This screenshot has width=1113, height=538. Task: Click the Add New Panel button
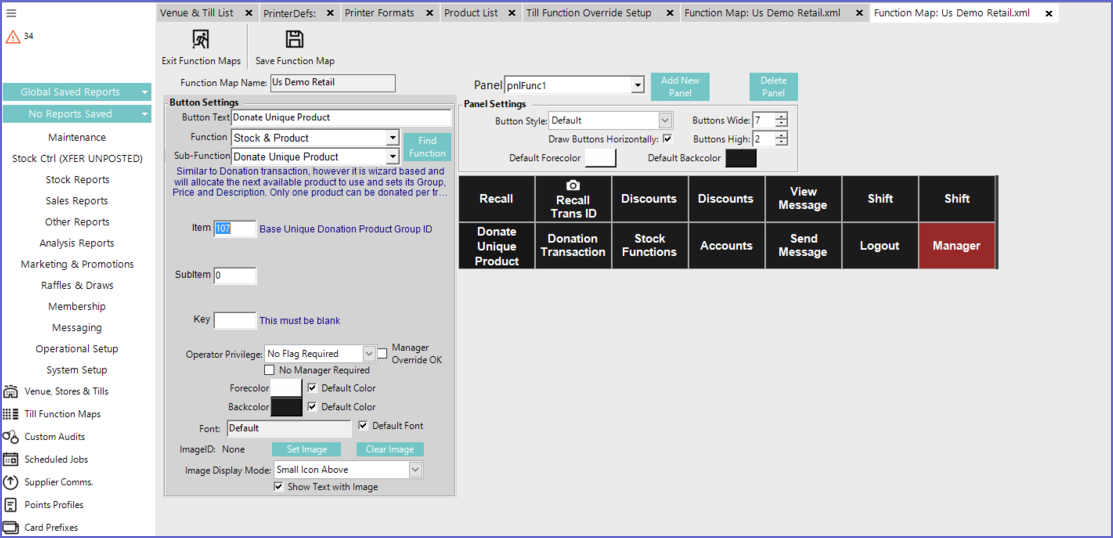pos(680,87)
